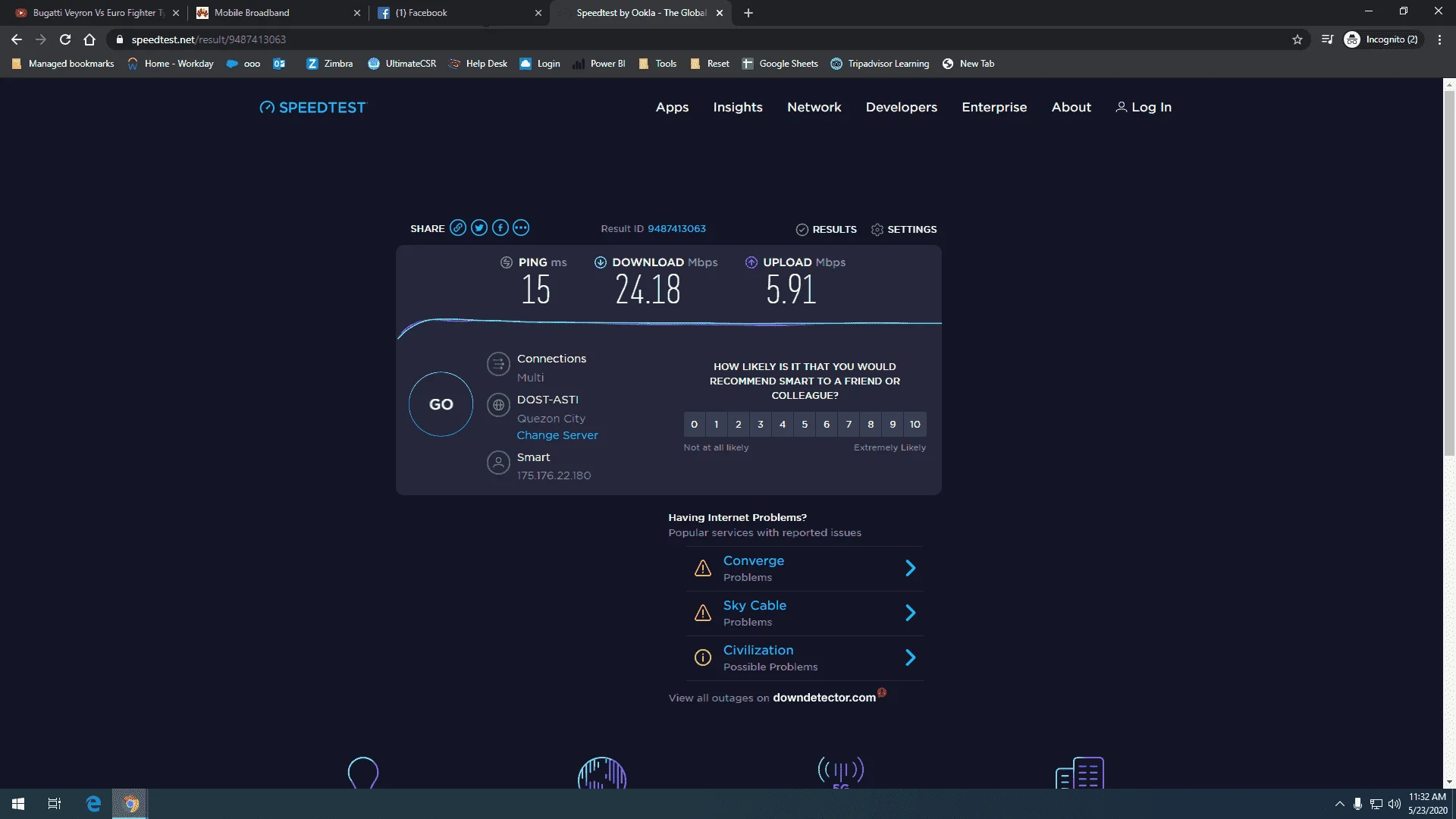Screen dimensions: 1456x819
Task: Switch to the Mobile Broadband tab
Action: [x=278, y=13]
